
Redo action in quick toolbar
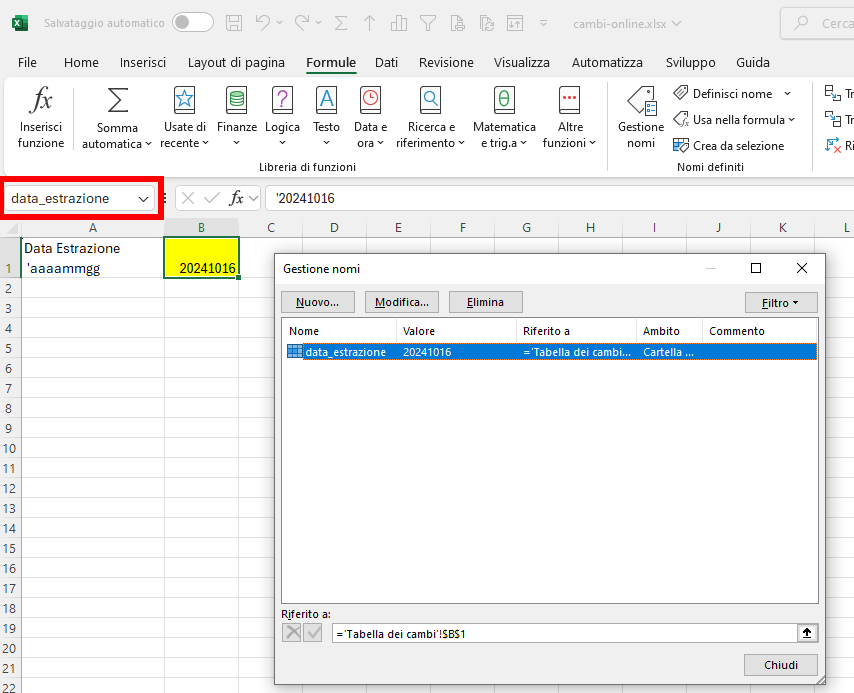[302, 23]
